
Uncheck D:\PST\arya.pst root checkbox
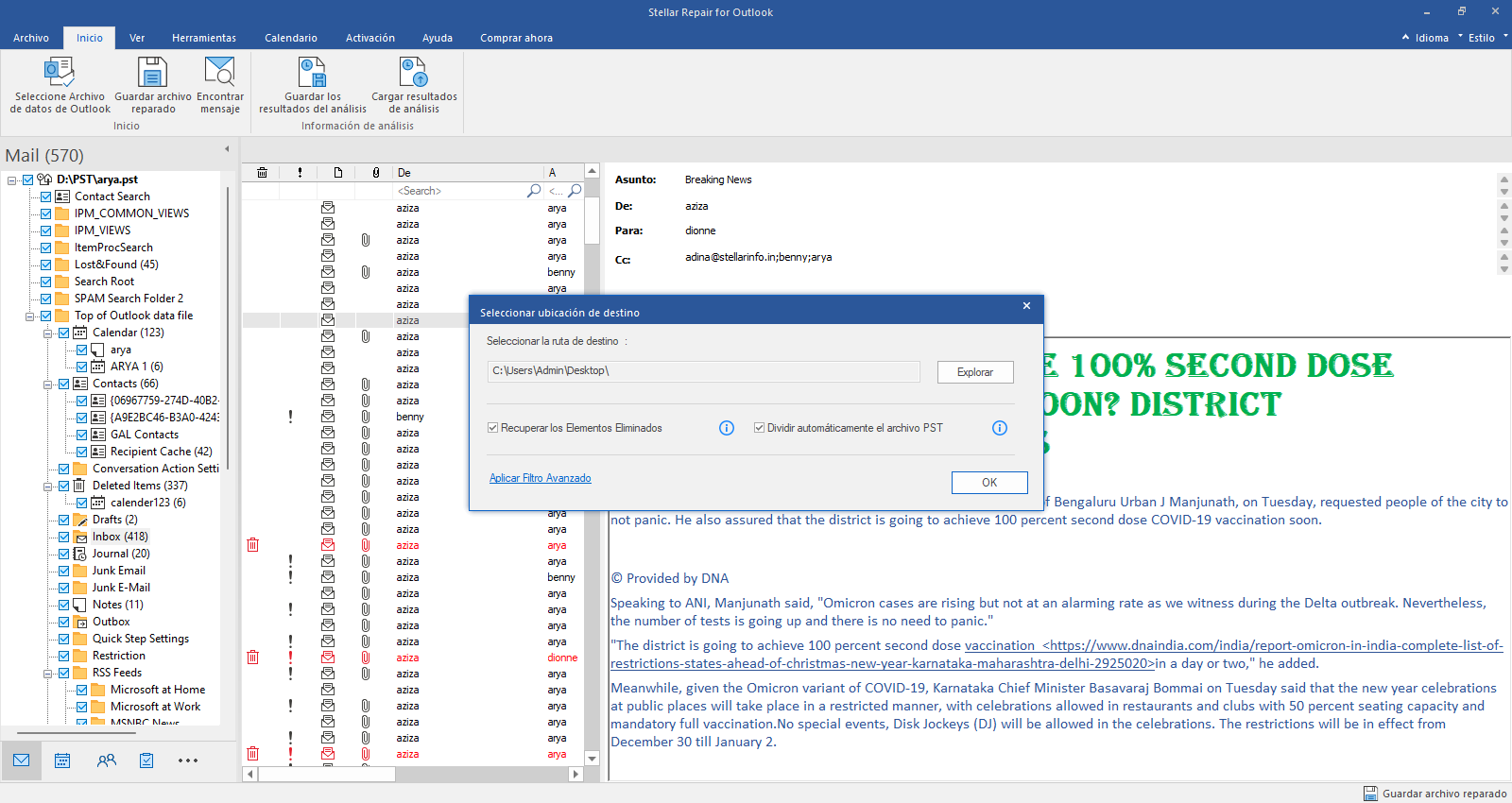(28, 179)
